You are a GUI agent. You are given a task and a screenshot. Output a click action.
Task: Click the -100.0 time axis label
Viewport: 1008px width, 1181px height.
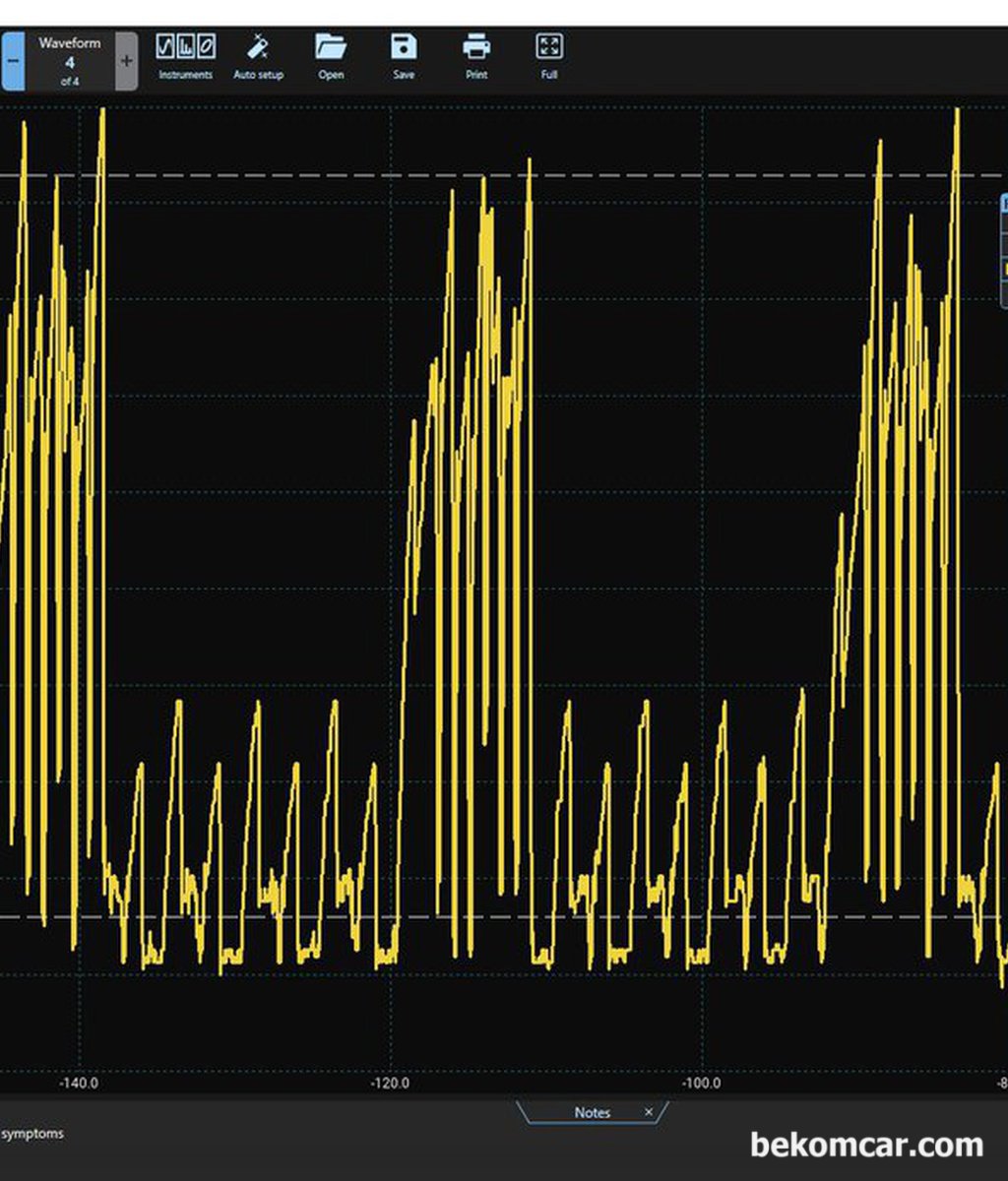701,1084
